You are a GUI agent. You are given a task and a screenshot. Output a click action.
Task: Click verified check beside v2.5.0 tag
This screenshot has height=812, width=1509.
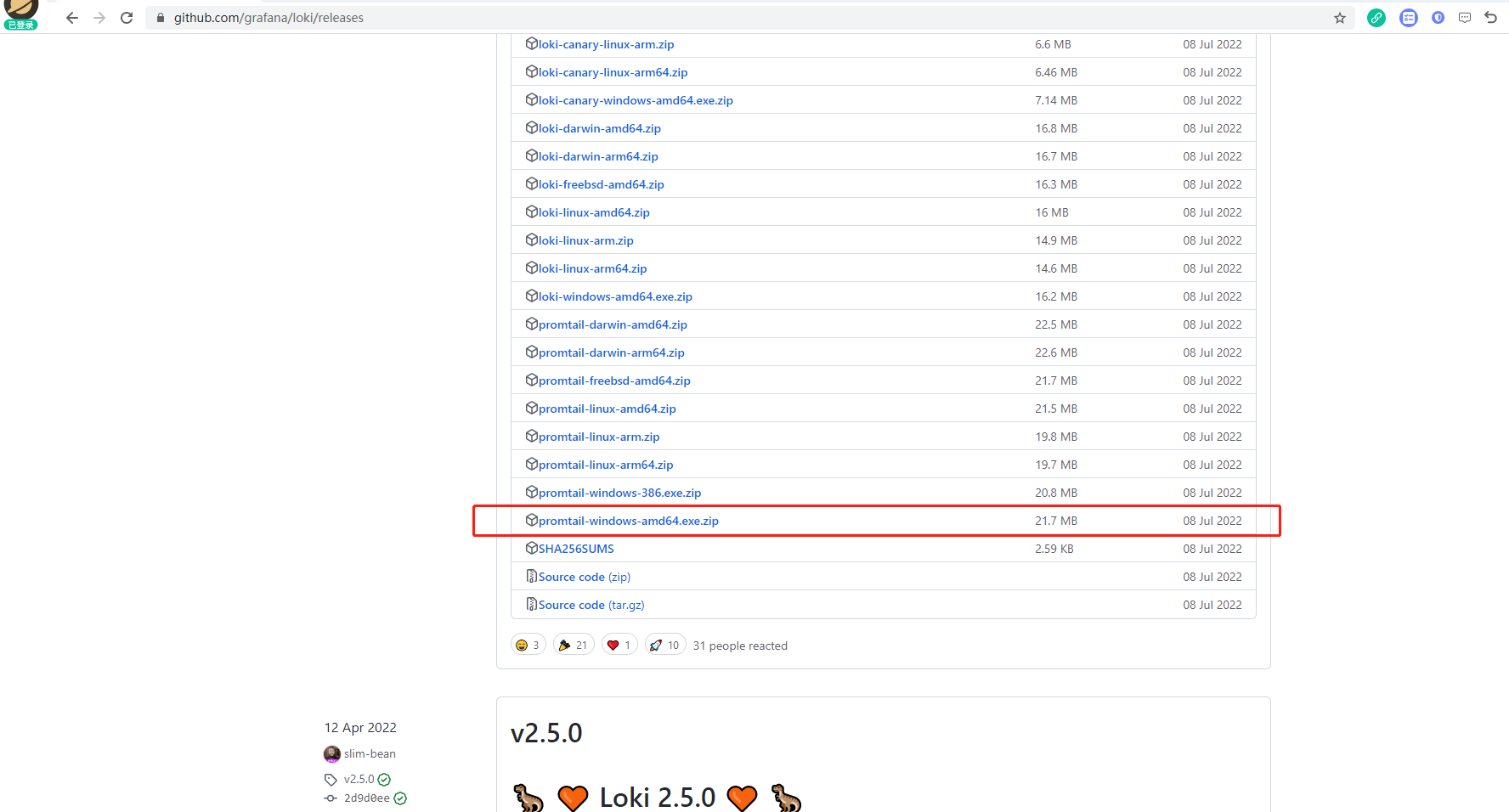[384, 780]
